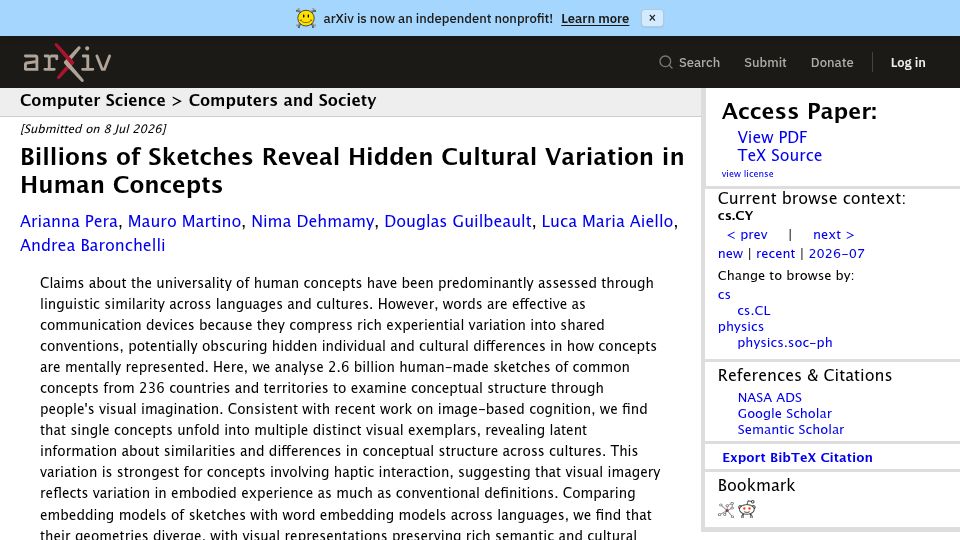The height and width of the screenshot is (540, 960).
Task: Open author Arianna Pera's papers
Action: tap(69, 221)
